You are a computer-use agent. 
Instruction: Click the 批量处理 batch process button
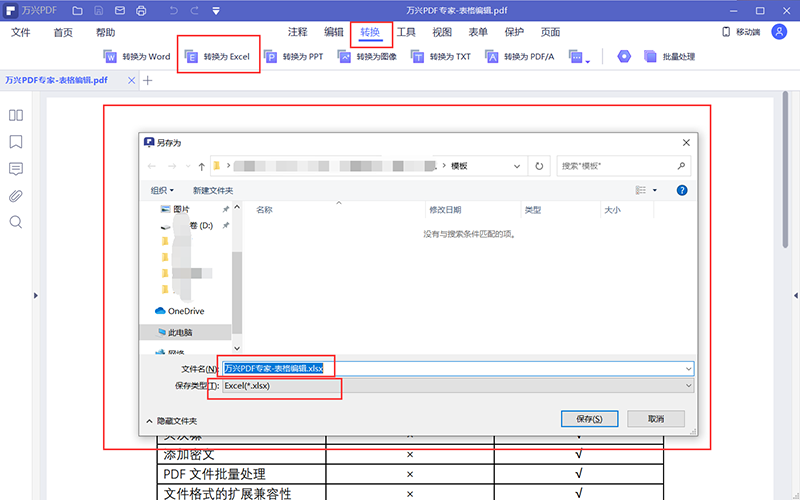(669, 57)
